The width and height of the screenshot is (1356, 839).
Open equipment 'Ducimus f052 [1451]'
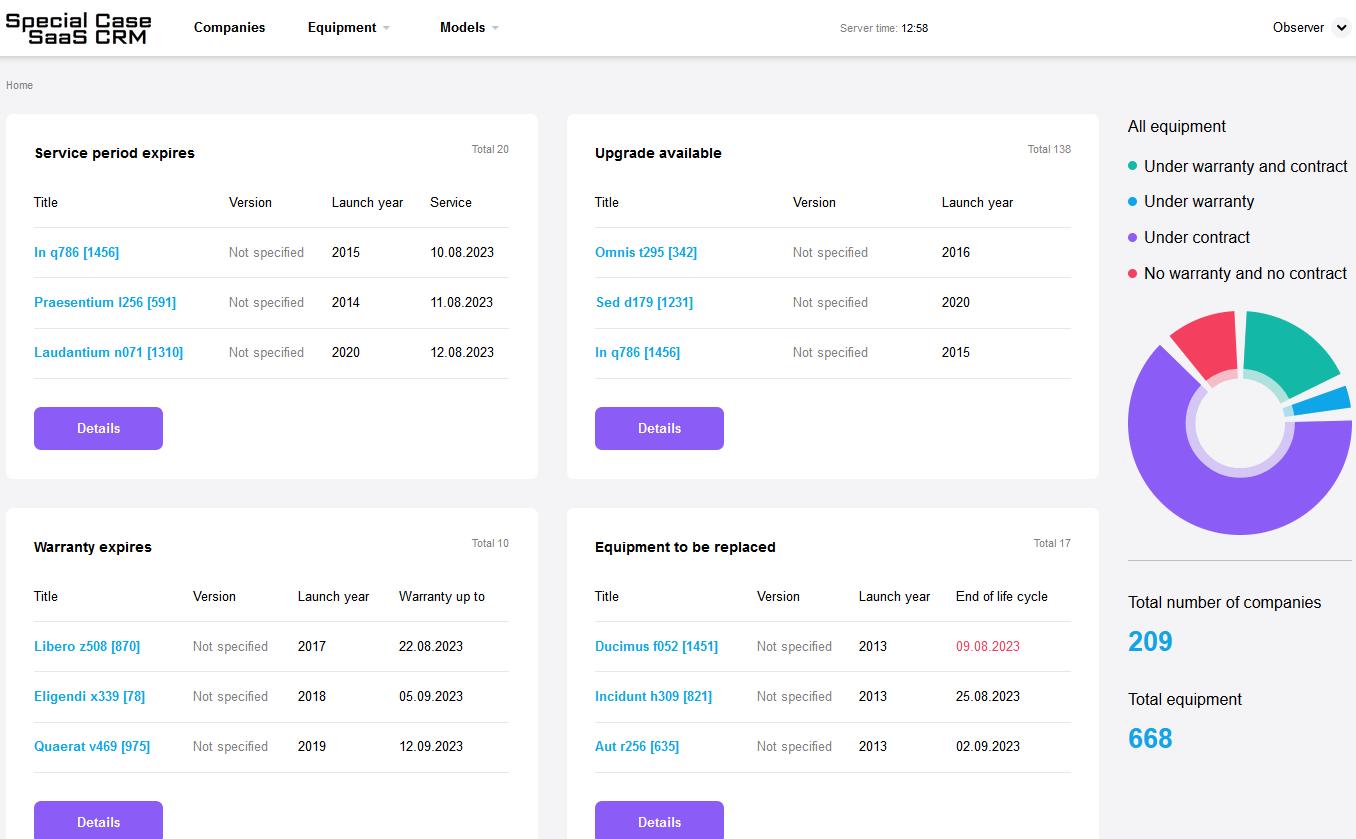[x=655, y=646]
